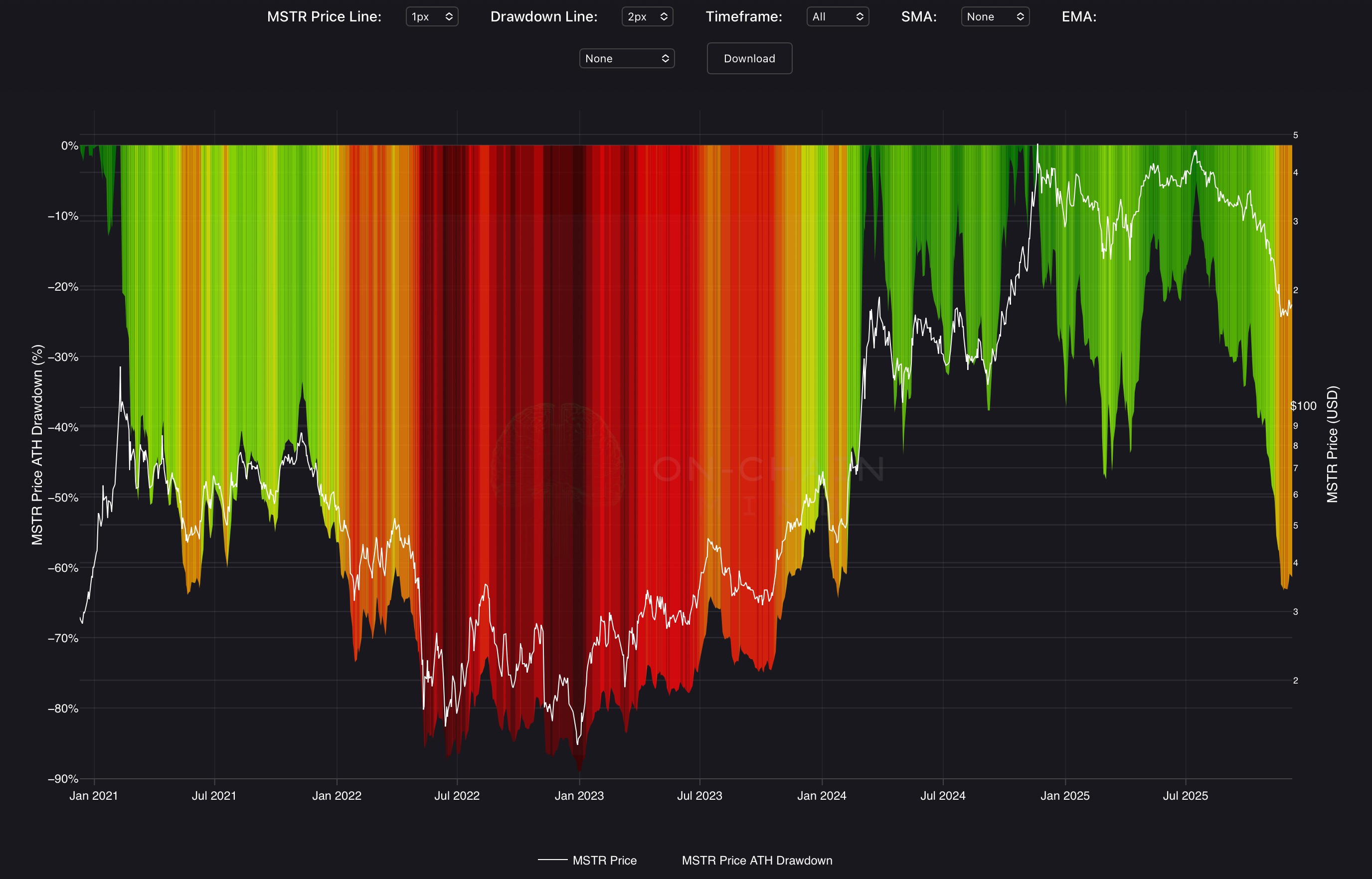Click the Jul 2024 x-axis label
The width and height of the screenshot is (1372, 879).
click(943, 796)
